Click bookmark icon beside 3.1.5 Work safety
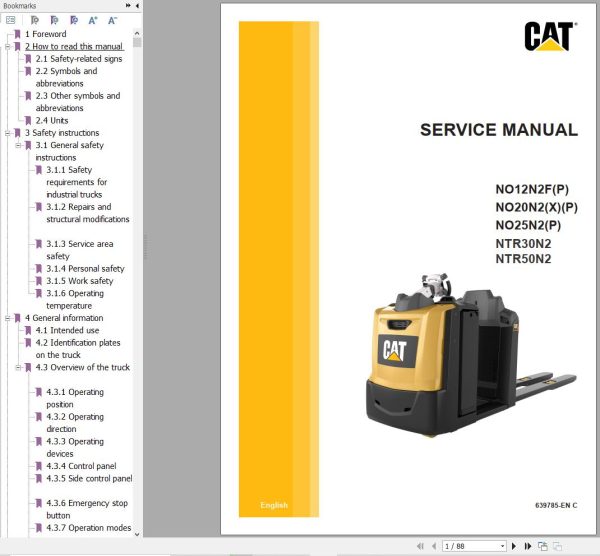 click(x=39, y=281)
